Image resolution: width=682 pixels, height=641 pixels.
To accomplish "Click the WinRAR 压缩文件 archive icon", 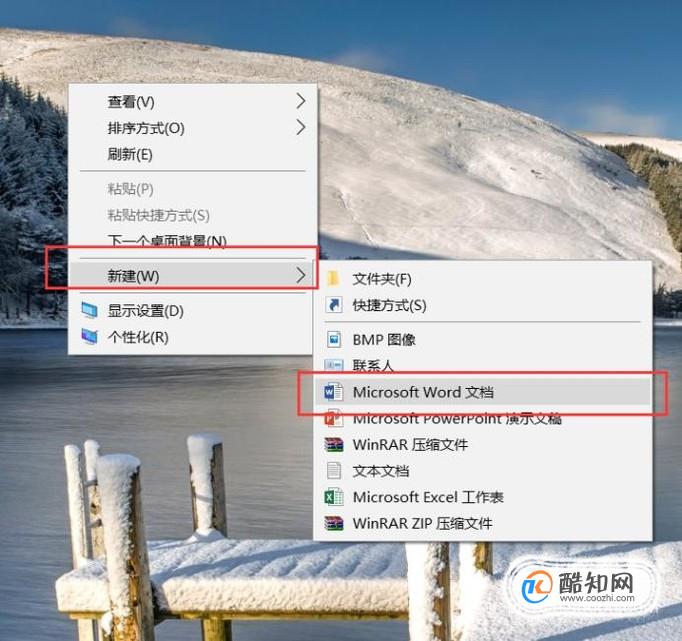I will point(334,444).
